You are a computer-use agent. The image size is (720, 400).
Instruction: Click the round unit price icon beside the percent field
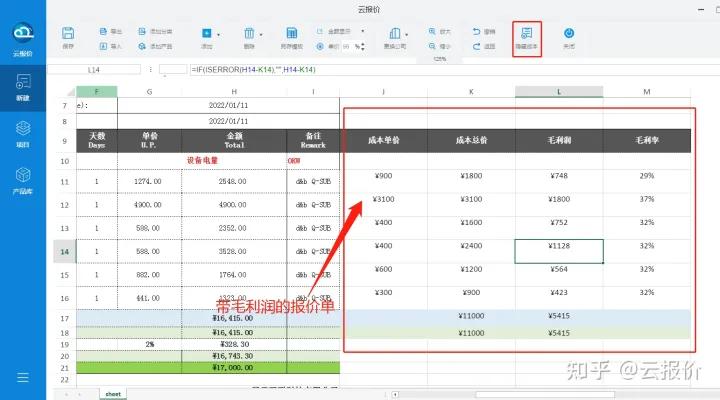[320, 46]
